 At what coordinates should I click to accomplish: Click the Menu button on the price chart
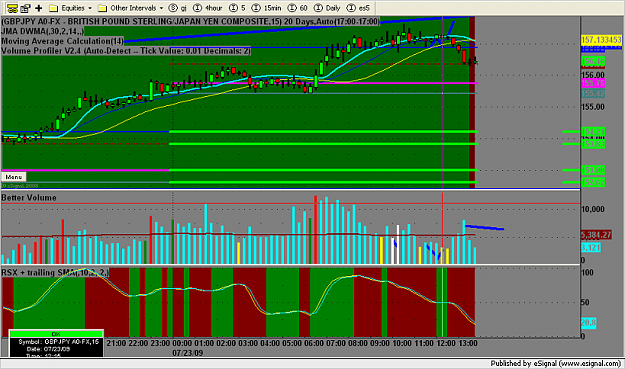pyautogui.click(x=14, y=177)
